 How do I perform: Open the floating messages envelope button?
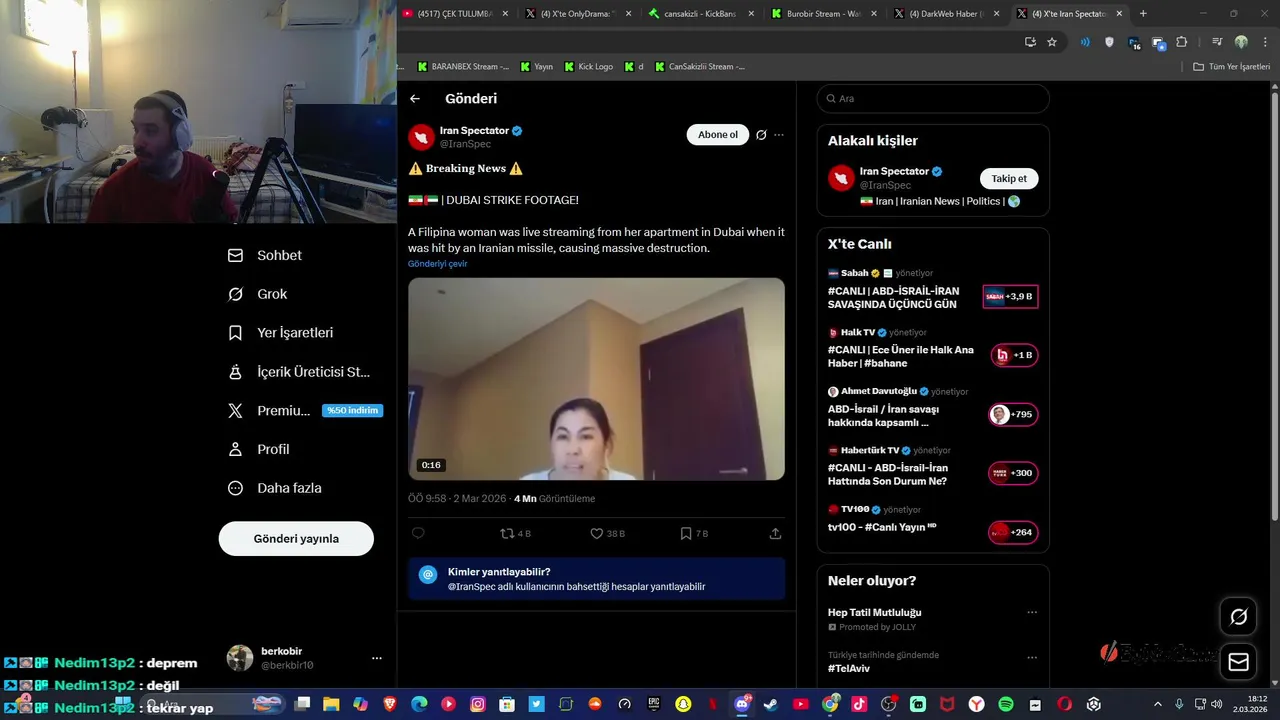point(1238,662)
